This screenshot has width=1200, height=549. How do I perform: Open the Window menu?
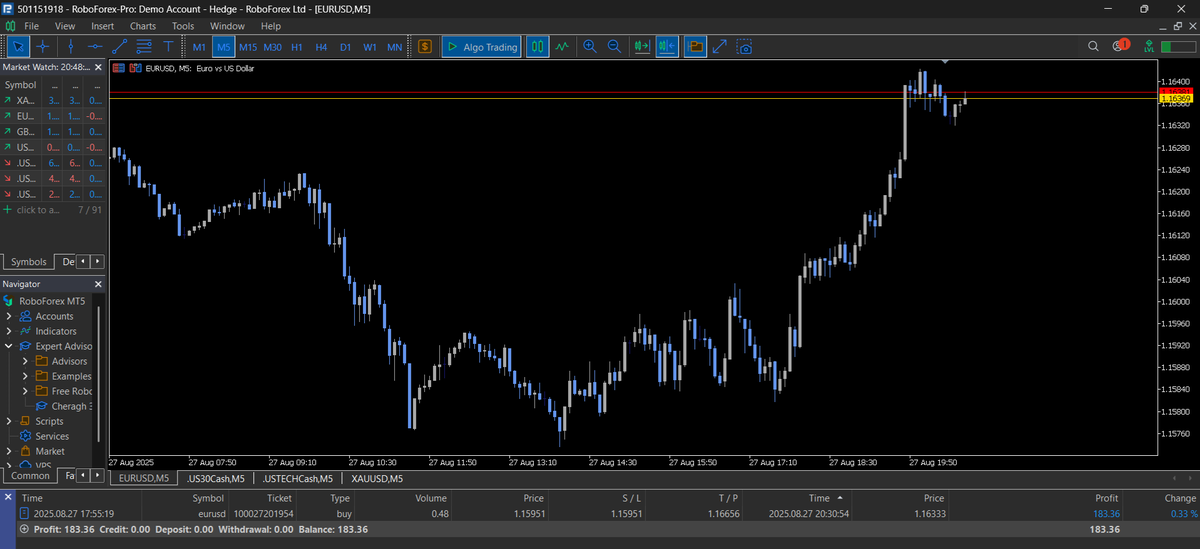[228, 25]
